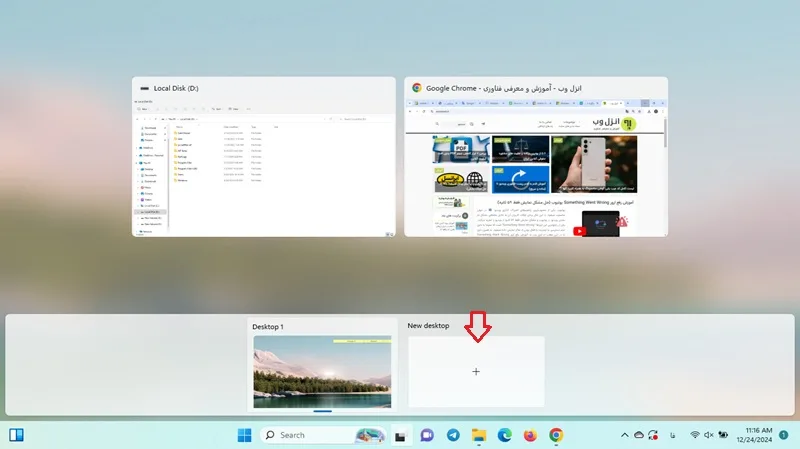Click the New desktop label
This screenshot has height=449, width=800.
click(428, 326)
